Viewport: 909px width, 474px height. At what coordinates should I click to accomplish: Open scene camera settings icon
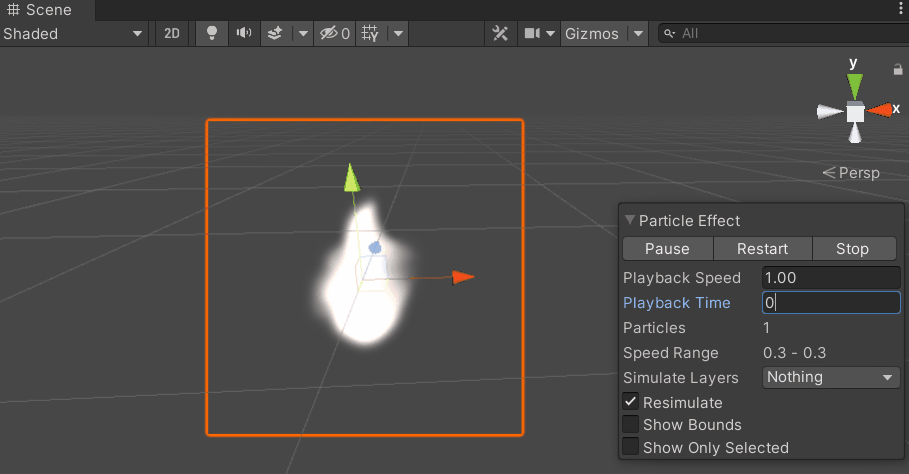pos(532,34)
